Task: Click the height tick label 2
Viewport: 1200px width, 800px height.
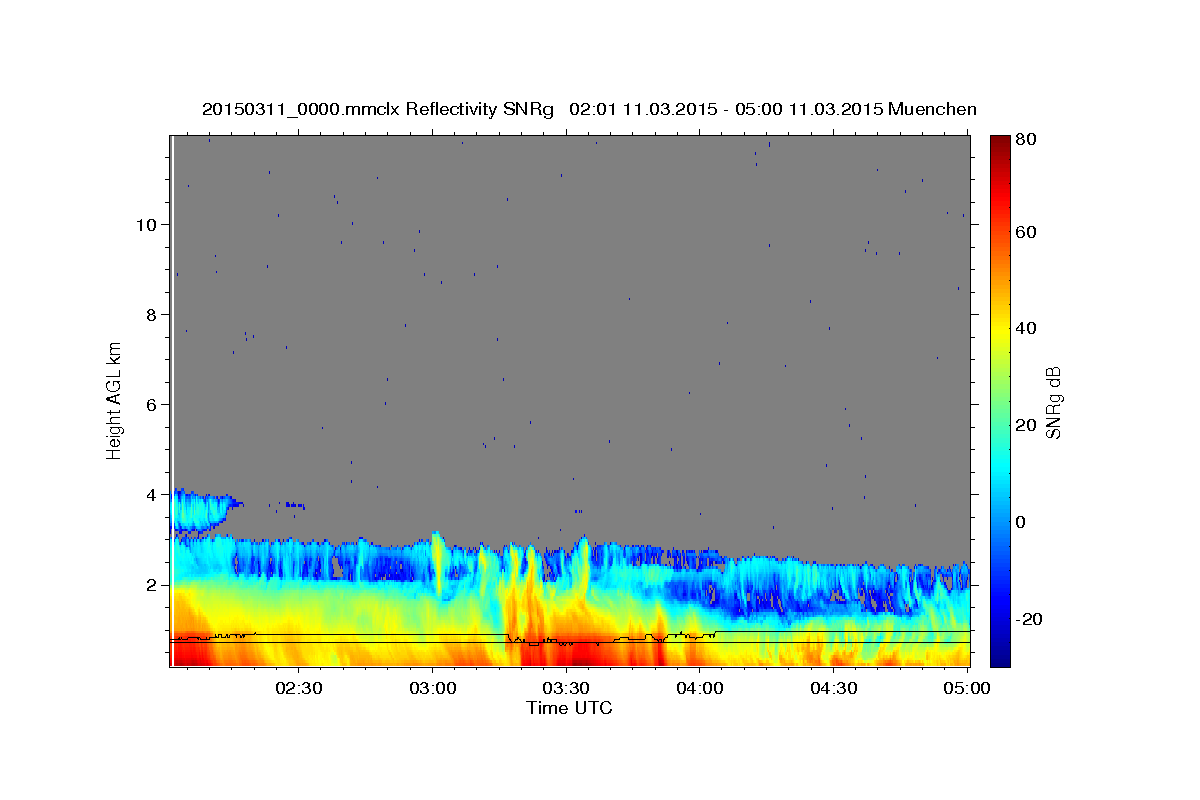Action: (152, 585)
